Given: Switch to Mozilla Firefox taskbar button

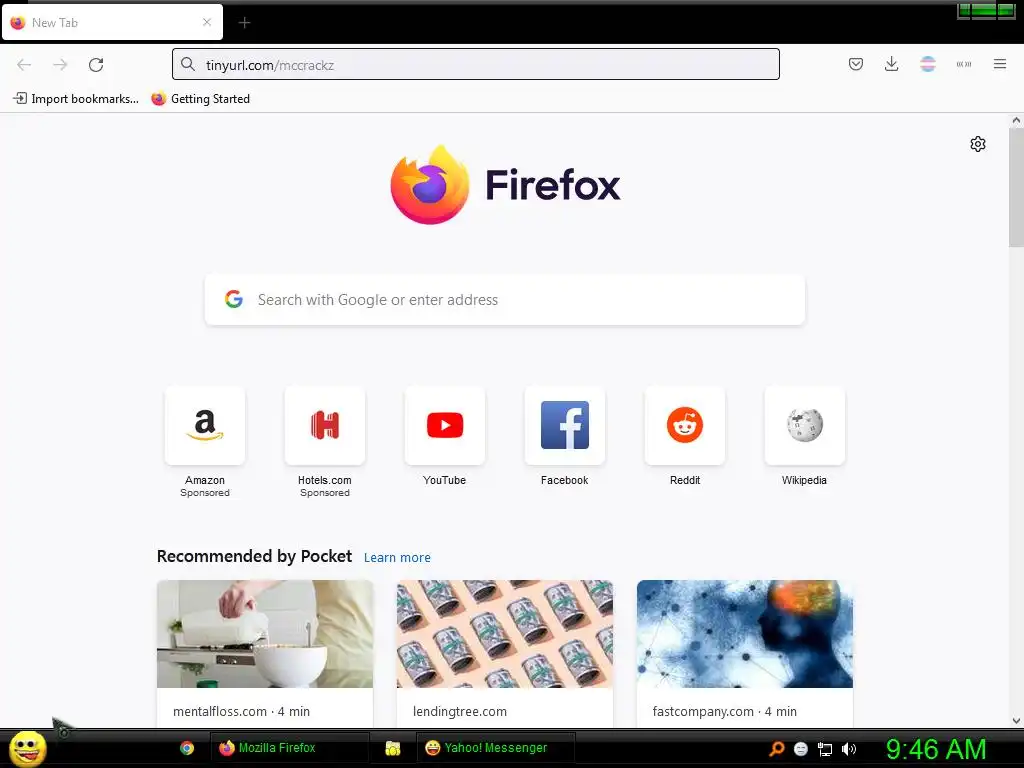Looking at the screenshot, I should pyautogui.click(x=289, y=748).
